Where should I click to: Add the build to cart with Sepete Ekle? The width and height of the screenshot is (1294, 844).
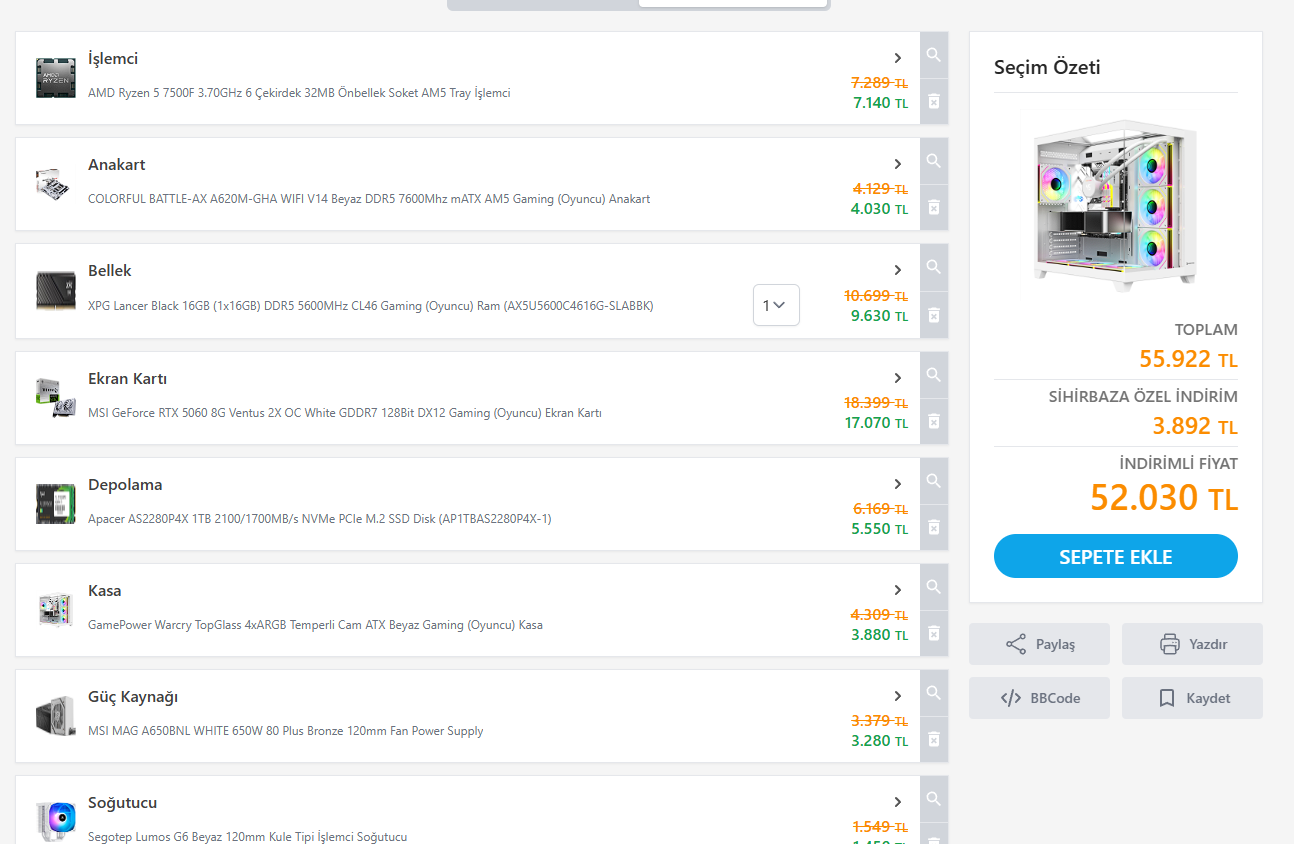1116,556
